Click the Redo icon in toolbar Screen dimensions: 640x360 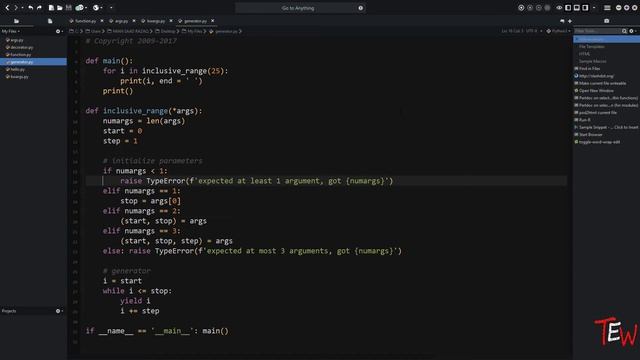[39, 8]
